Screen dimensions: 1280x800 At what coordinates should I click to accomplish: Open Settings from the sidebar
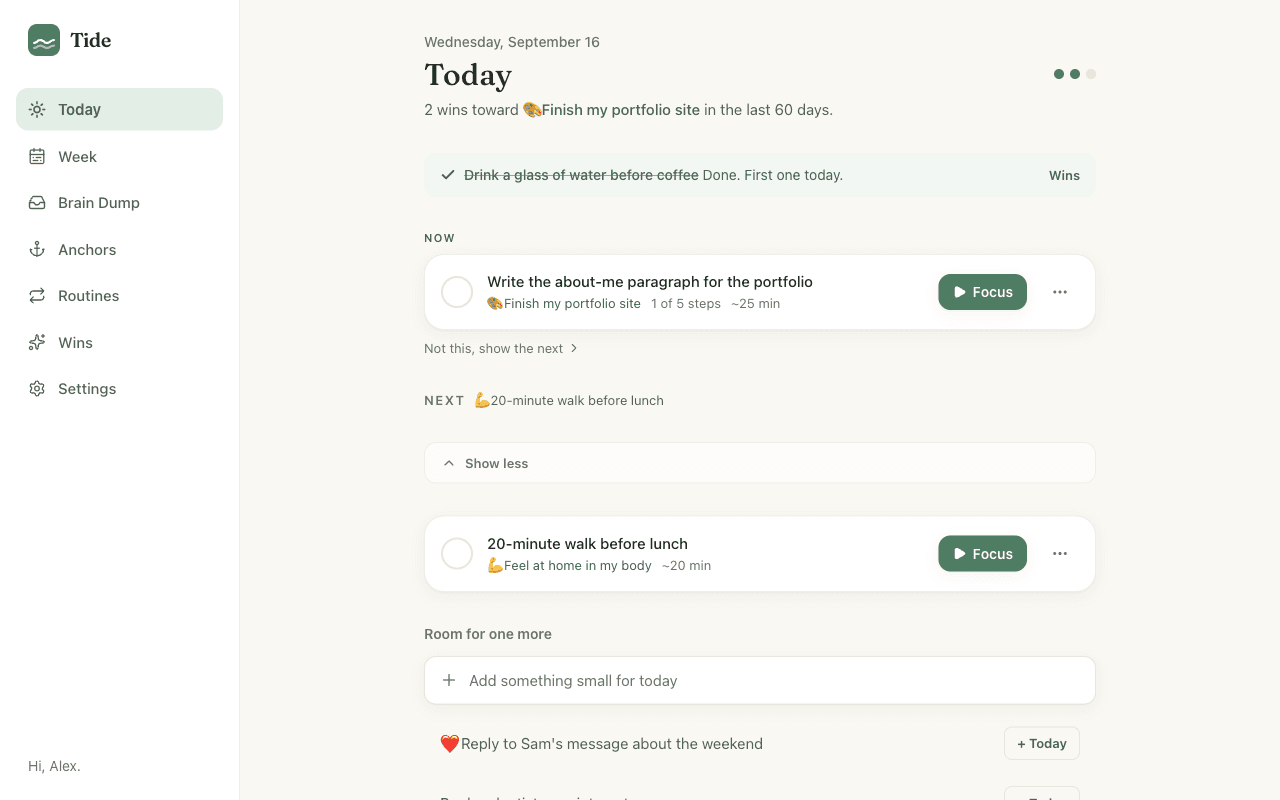119,388
